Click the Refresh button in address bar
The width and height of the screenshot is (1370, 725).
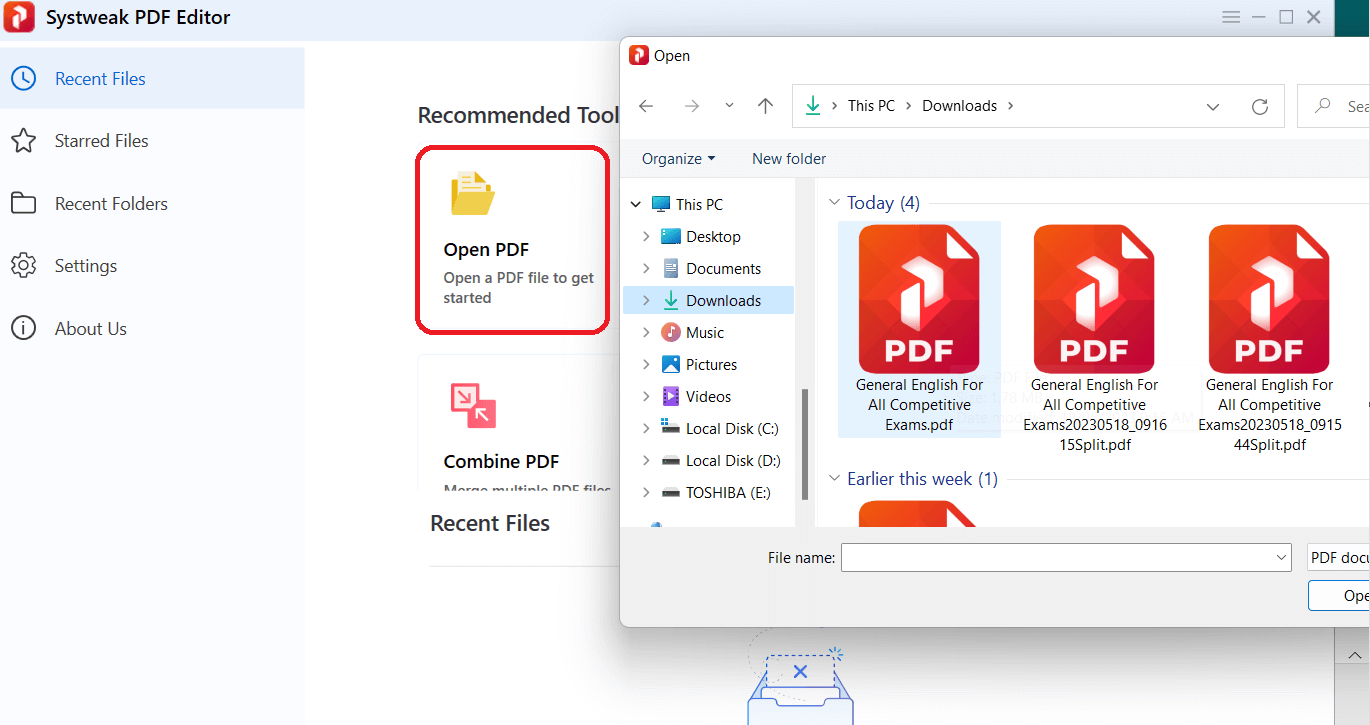coord(1260,106)
